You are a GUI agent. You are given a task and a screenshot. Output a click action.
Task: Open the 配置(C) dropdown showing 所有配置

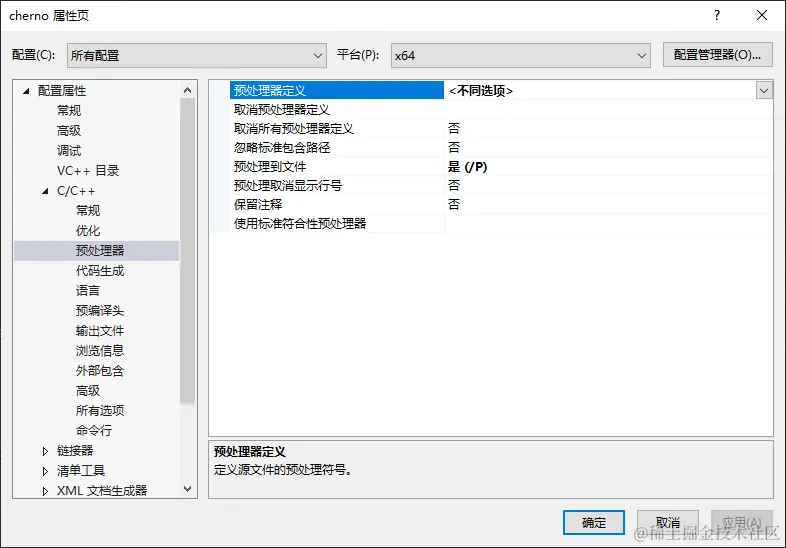click(196, 56)
